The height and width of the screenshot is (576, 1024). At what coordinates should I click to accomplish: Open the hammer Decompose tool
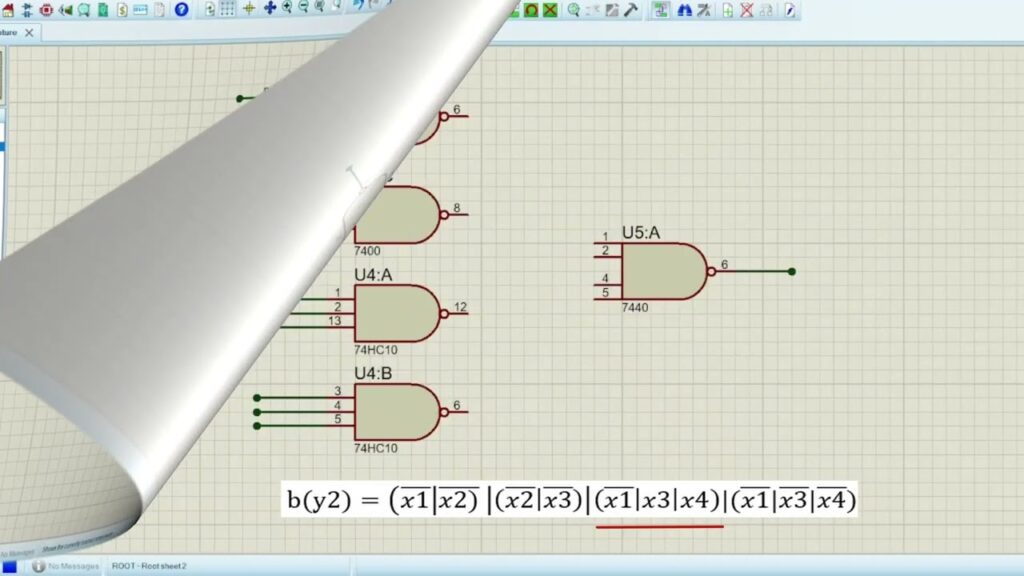[x=631, y=10]
